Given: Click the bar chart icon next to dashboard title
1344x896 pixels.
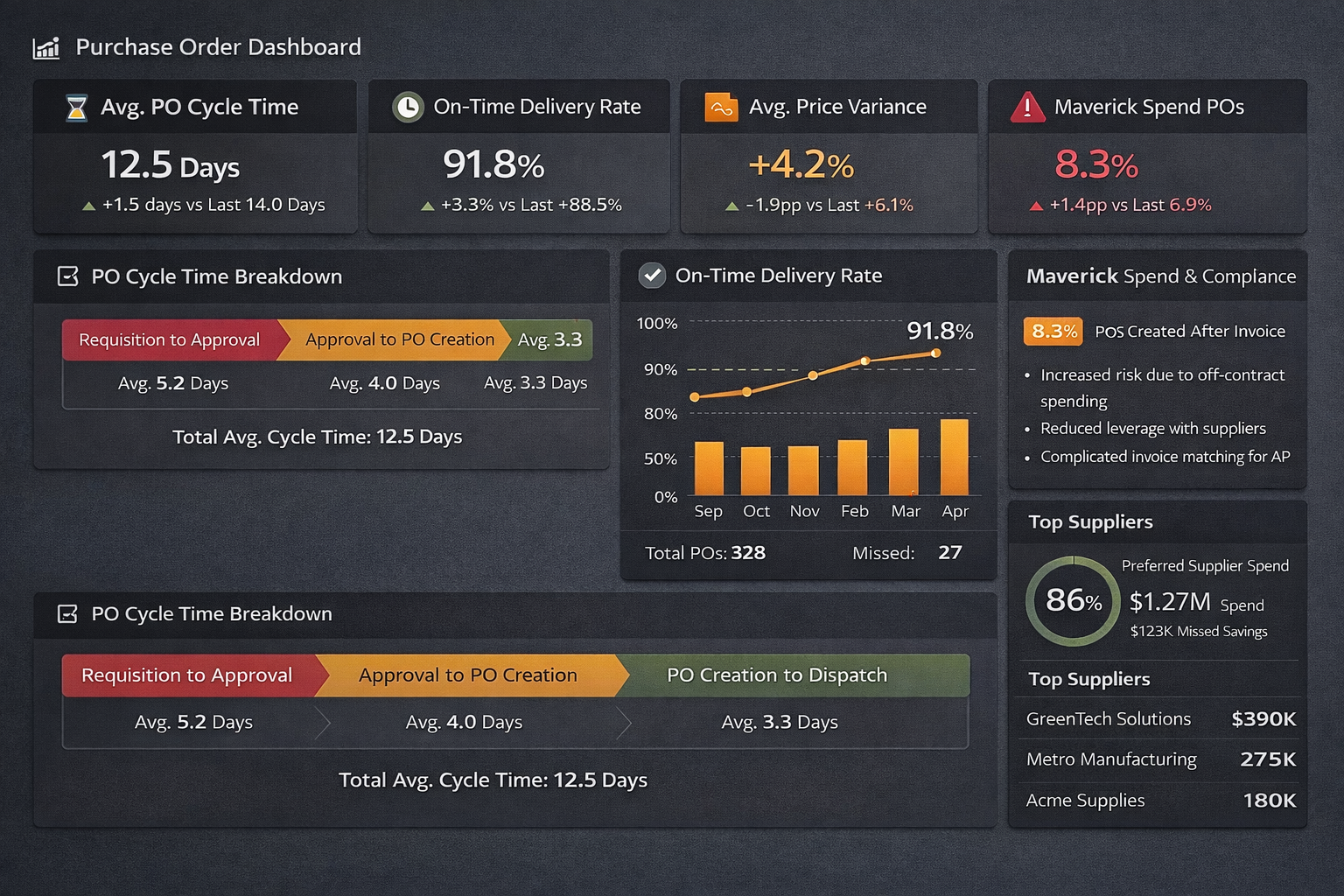Looking at the screenshot, I should 45,47.
